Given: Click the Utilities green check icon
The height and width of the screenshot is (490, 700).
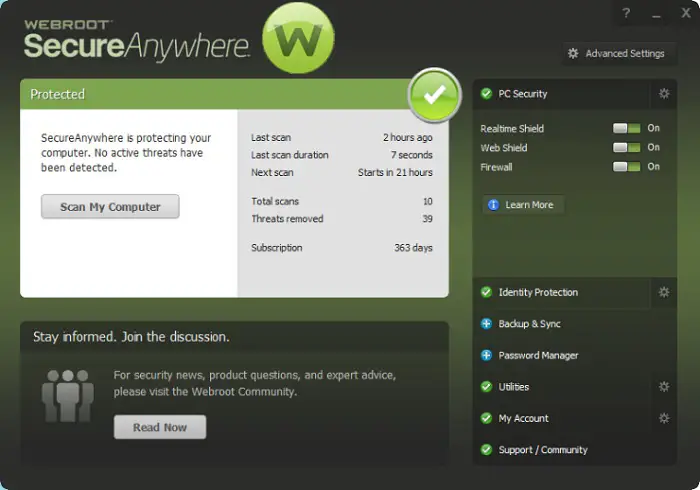Looking at the screenshot, I should pyautogui.click(x=486, y=386).
